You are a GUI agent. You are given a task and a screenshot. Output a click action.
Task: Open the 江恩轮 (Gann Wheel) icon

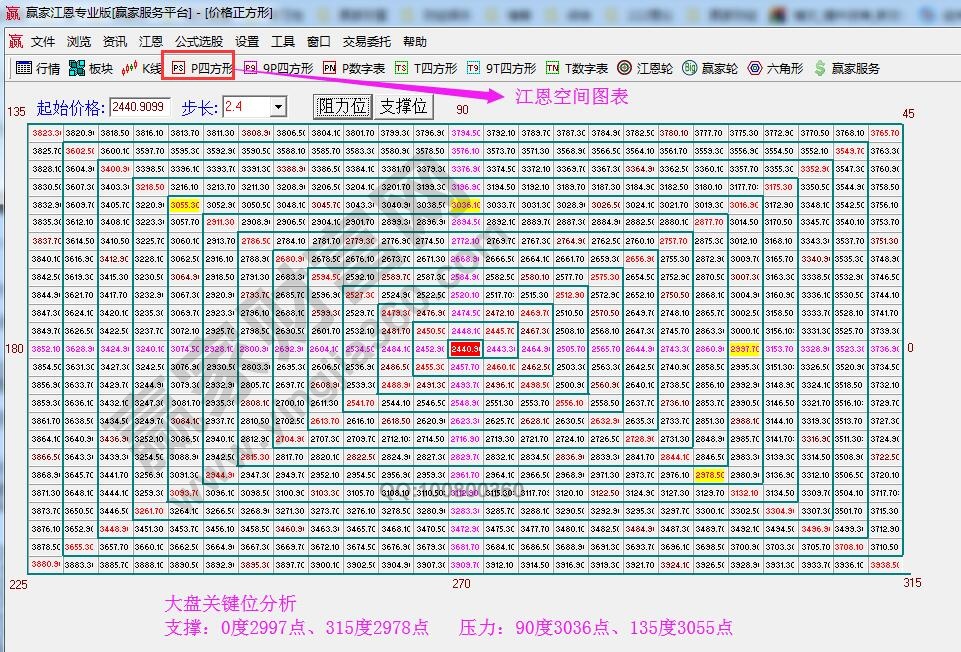pos(627,68)
